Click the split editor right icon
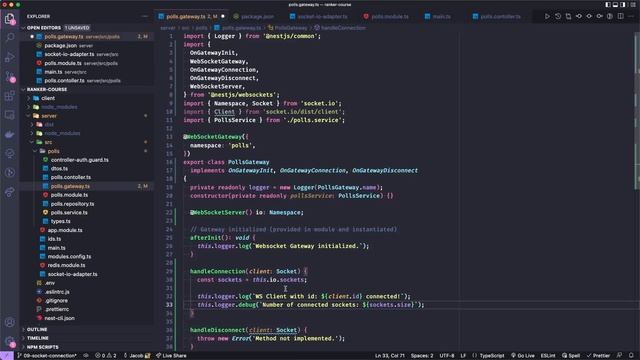Screen dimensions: 640x360 click(620, 16)
